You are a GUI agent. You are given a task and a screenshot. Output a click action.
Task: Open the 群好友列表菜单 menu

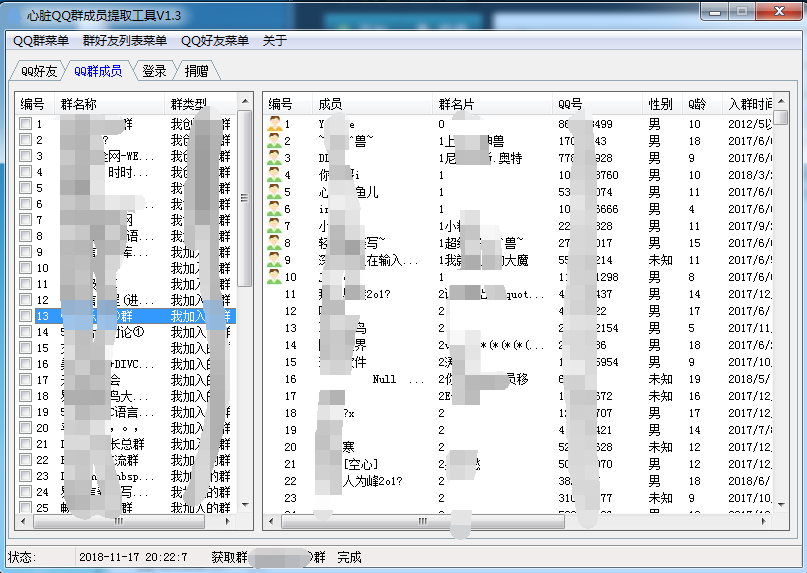(x=125, y=41)
